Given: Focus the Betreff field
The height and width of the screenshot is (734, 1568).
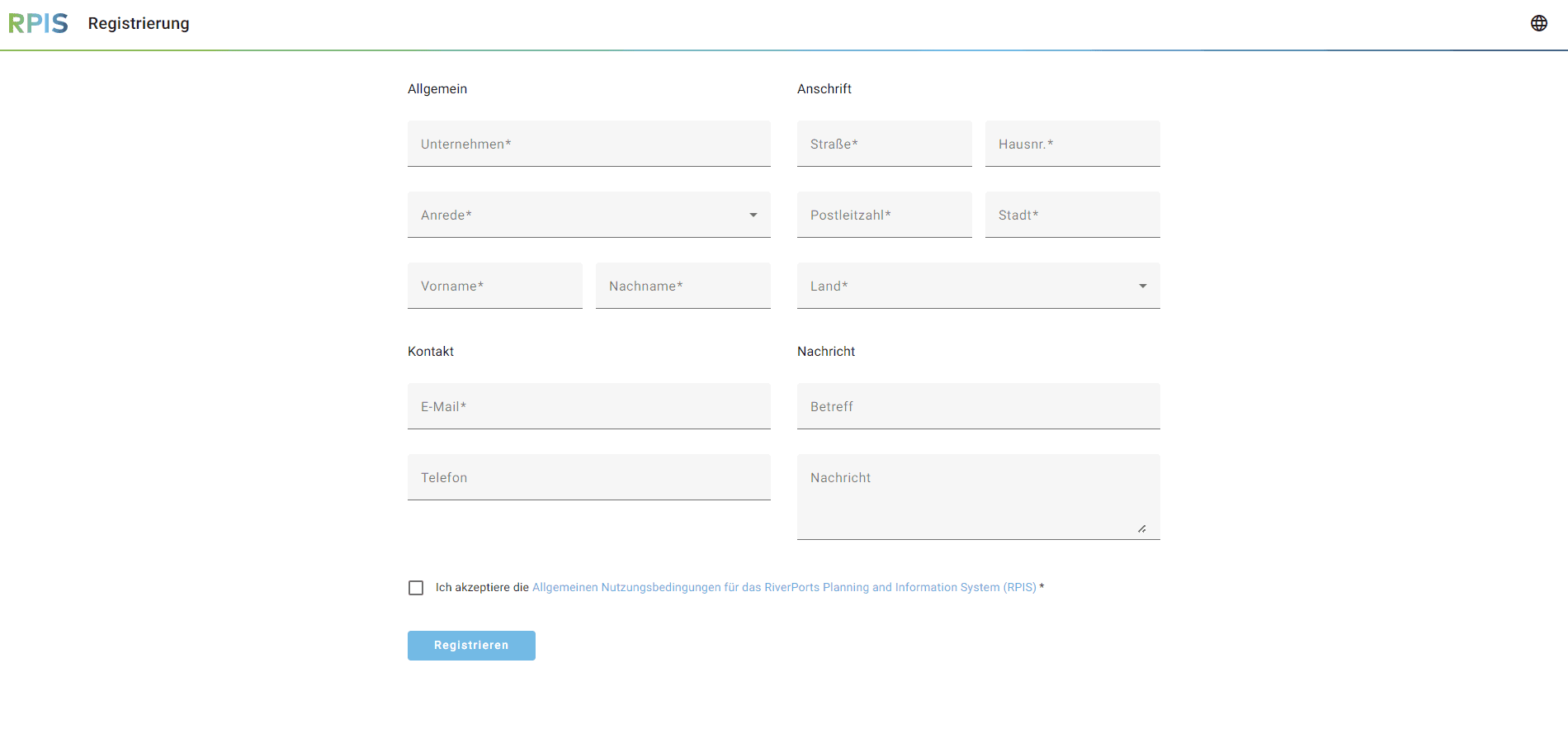Looking at the screenshot, I should point(979,406).
